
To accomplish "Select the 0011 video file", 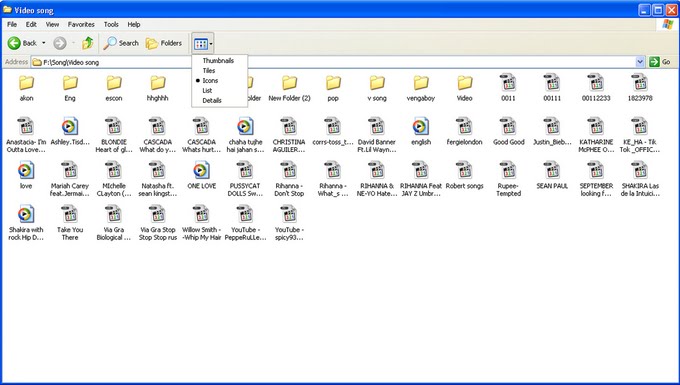I will point(508,88).
